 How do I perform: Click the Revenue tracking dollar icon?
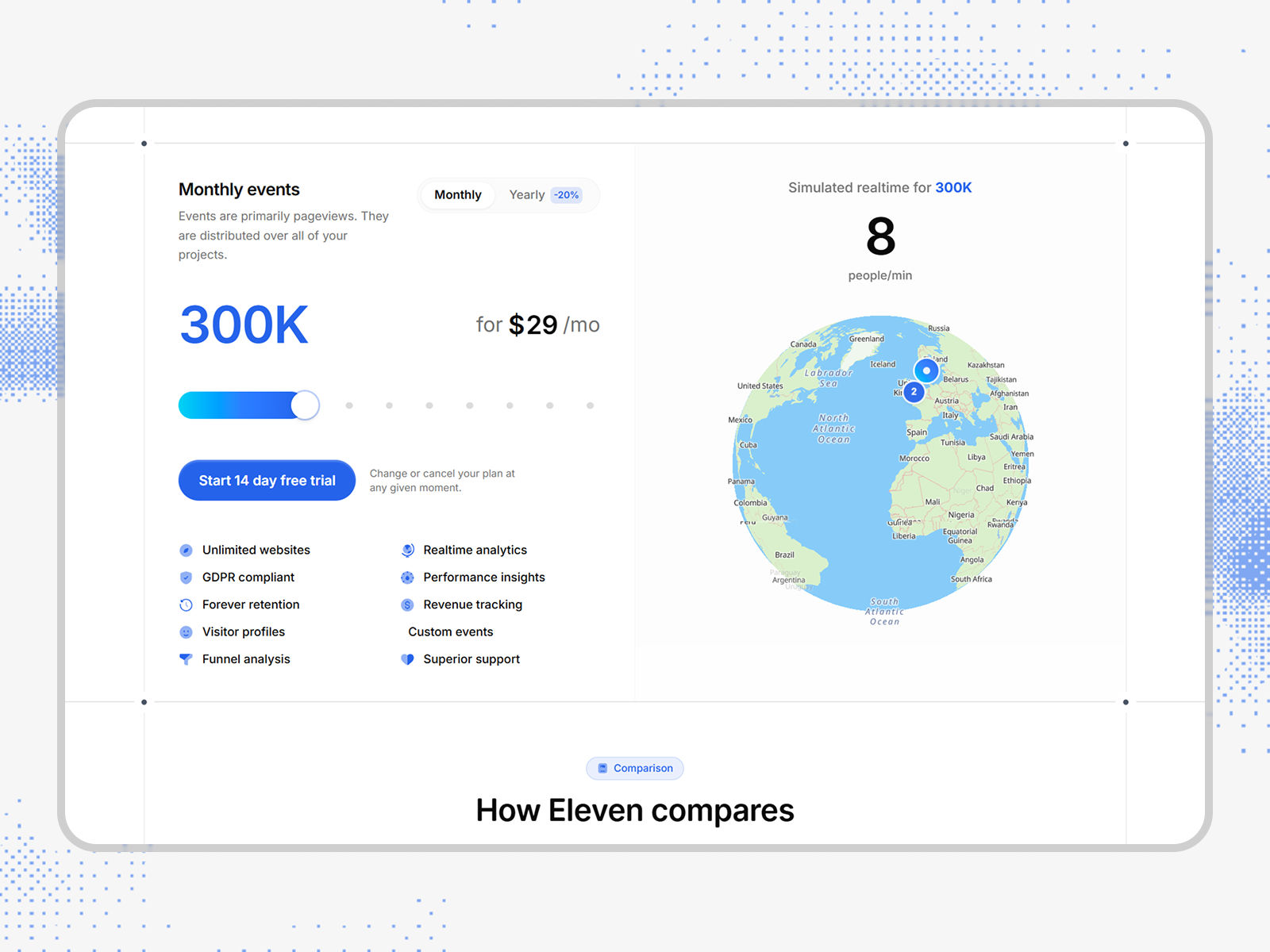pyautogui.click(x=407, y=605)
